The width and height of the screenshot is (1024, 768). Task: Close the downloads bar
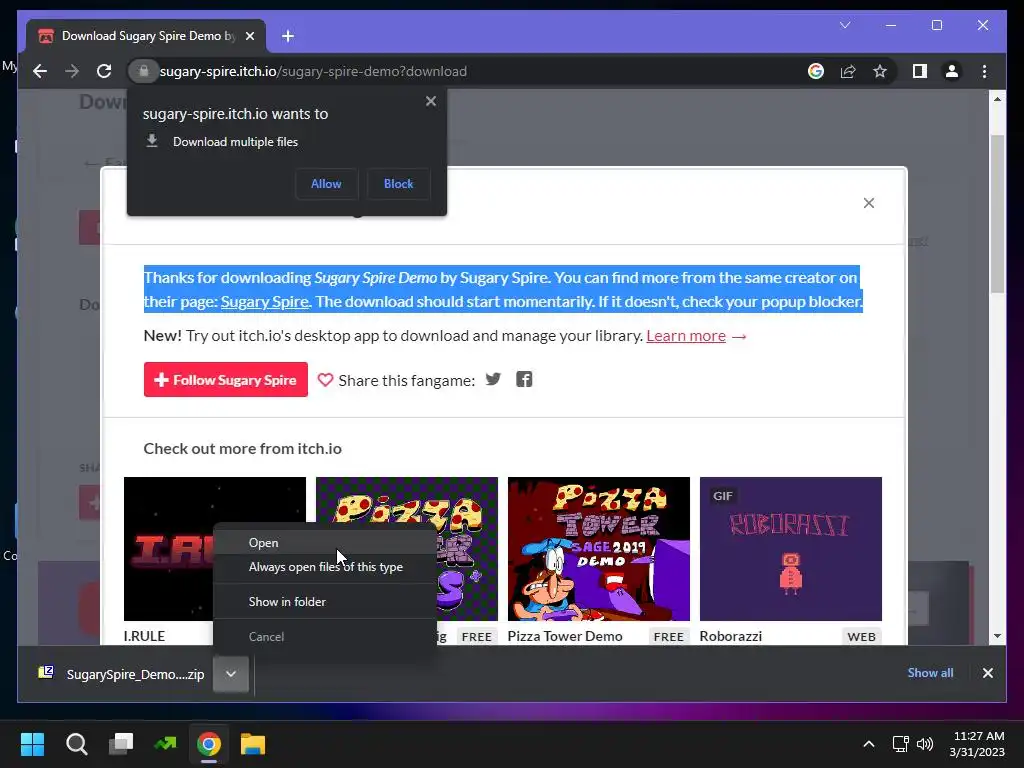tap(987, 673)
